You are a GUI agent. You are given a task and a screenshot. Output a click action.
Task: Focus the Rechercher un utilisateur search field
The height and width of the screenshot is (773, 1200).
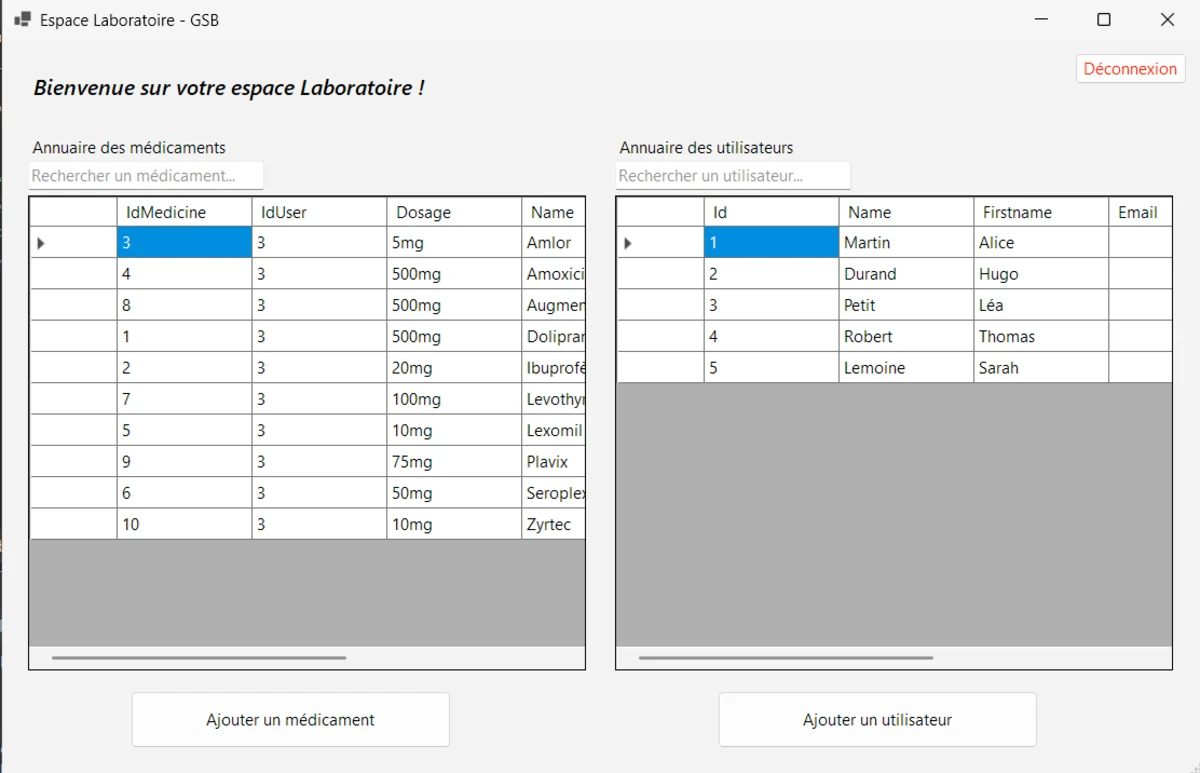(x=732, y=176)
